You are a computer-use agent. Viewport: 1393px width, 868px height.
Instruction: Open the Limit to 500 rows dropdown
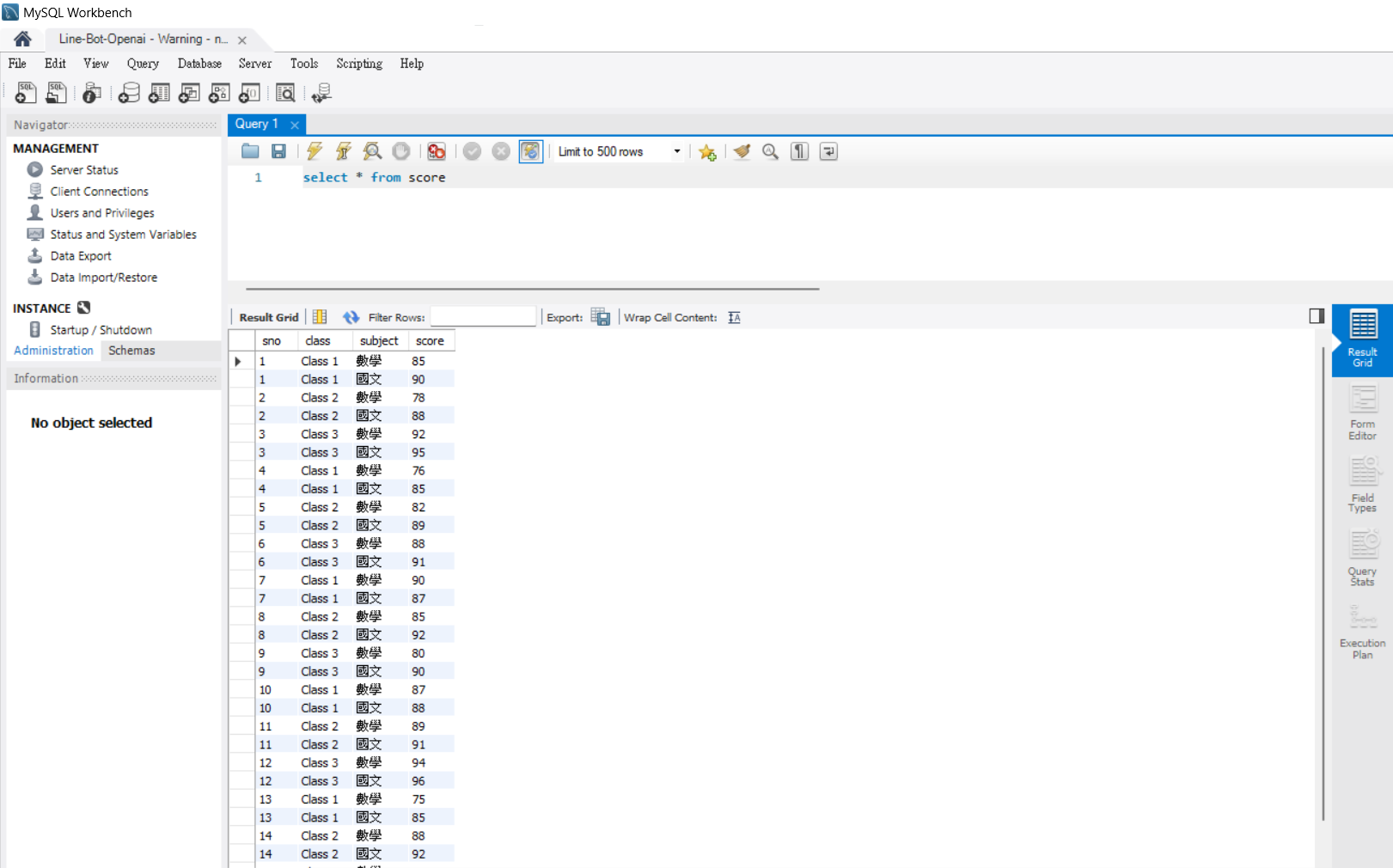tap(620, 151)
